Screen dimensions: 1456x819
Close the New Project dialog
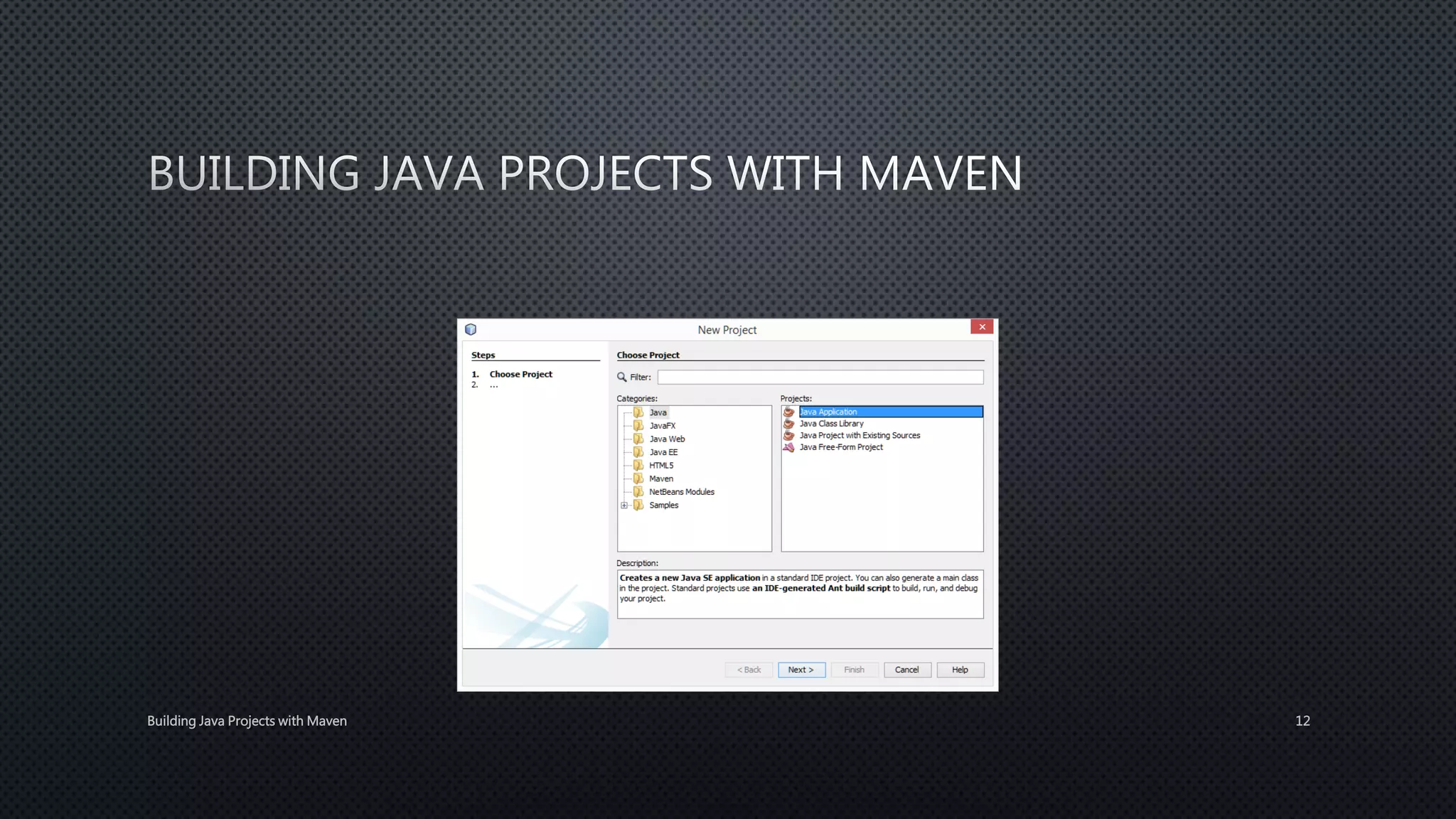[x=982, y=327]
